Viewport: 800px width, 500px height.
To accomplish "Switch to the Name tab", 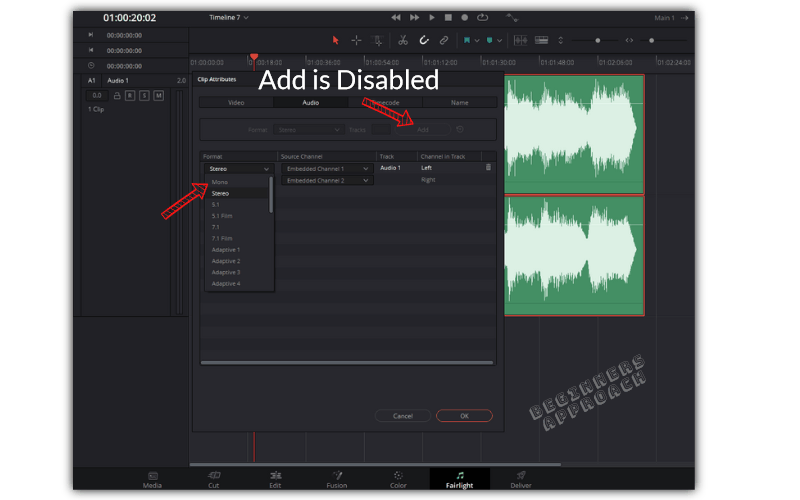I will coord(459,103).
